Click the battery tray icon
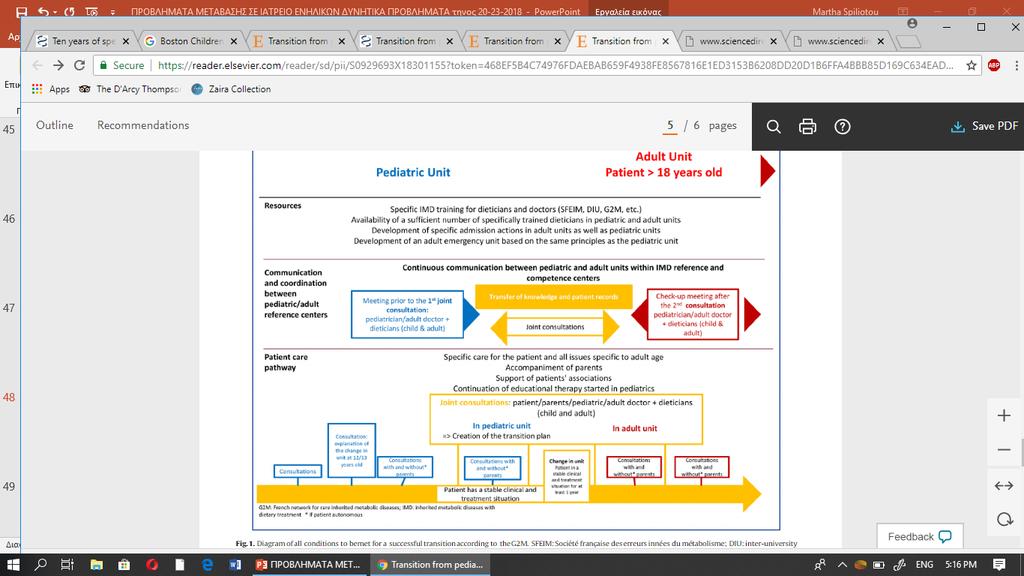The height and width of the screenshot is (576, 1024). [879, 564]
